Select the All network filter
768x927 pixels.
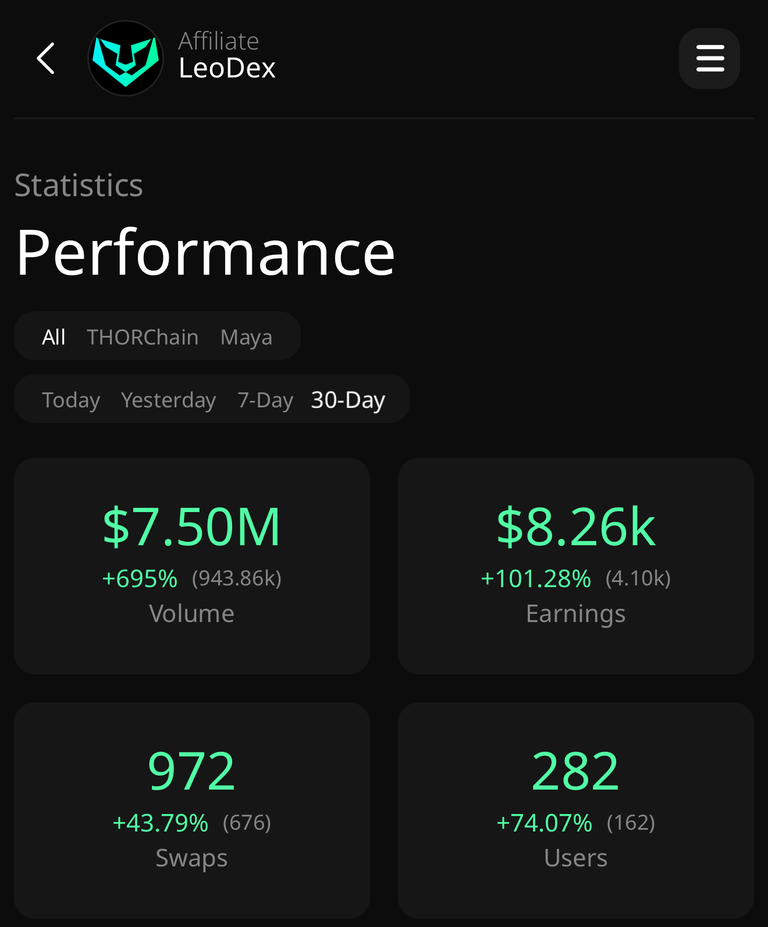(x=53, y=337)
